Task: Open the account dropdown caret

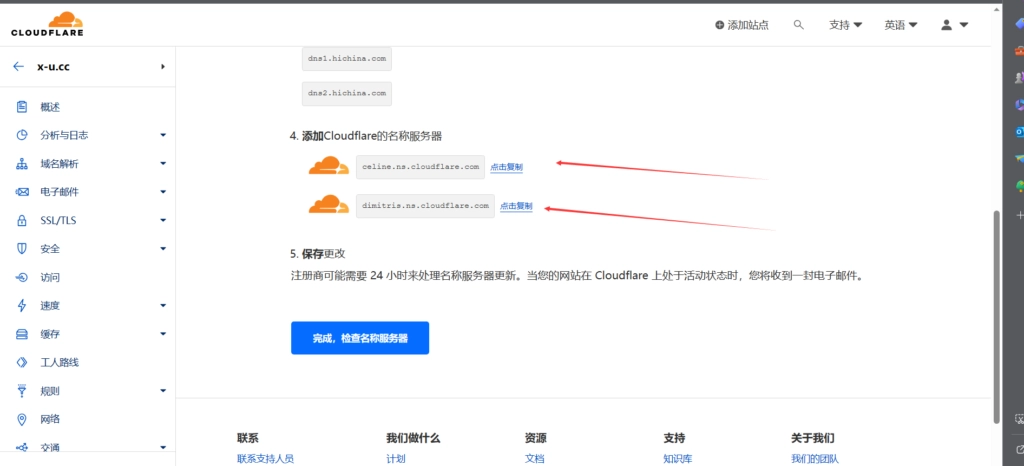Action: (x=963, y=25)
